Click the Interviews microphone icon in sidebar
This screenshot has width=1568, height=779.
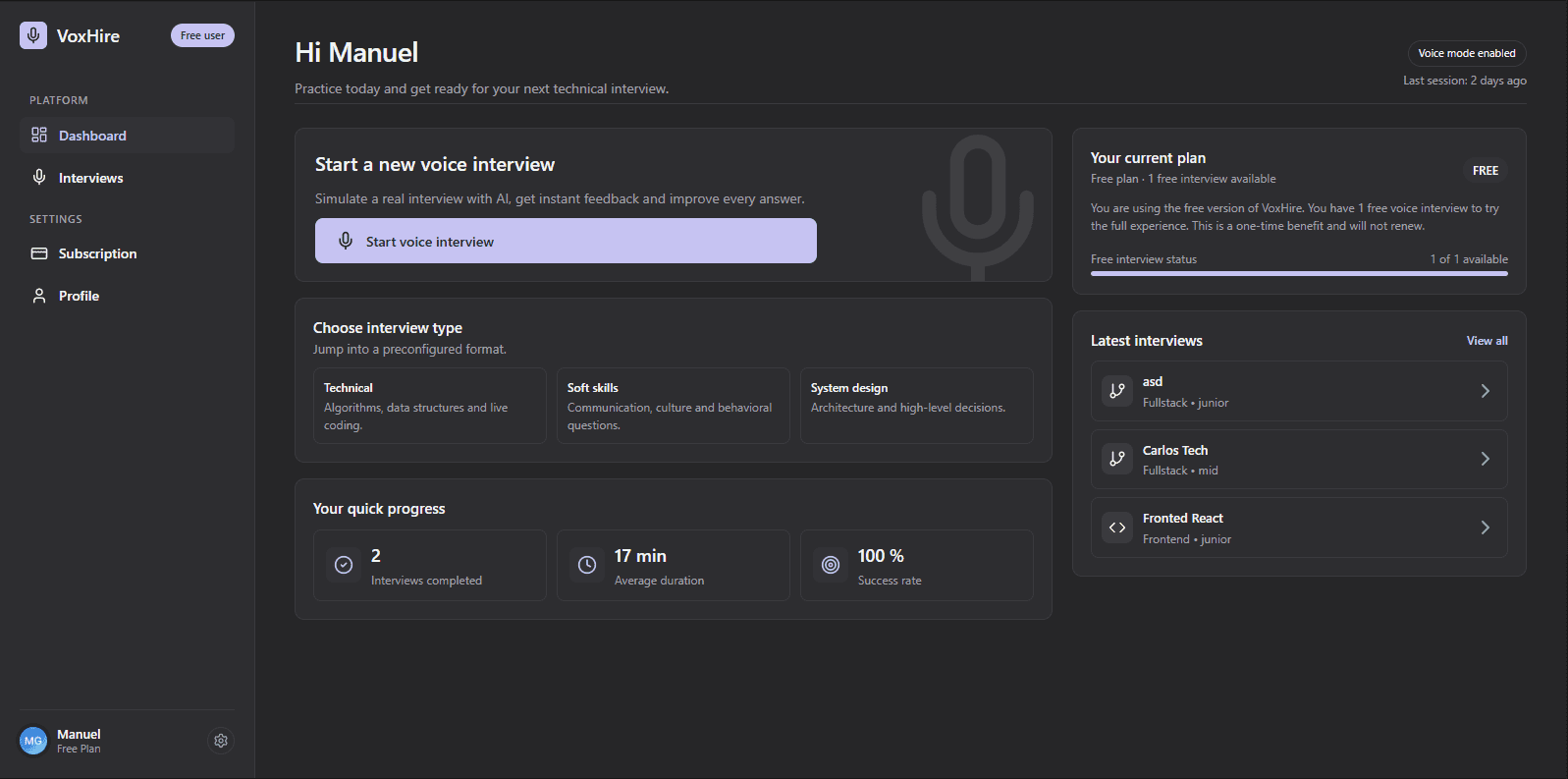pos(39,177)
